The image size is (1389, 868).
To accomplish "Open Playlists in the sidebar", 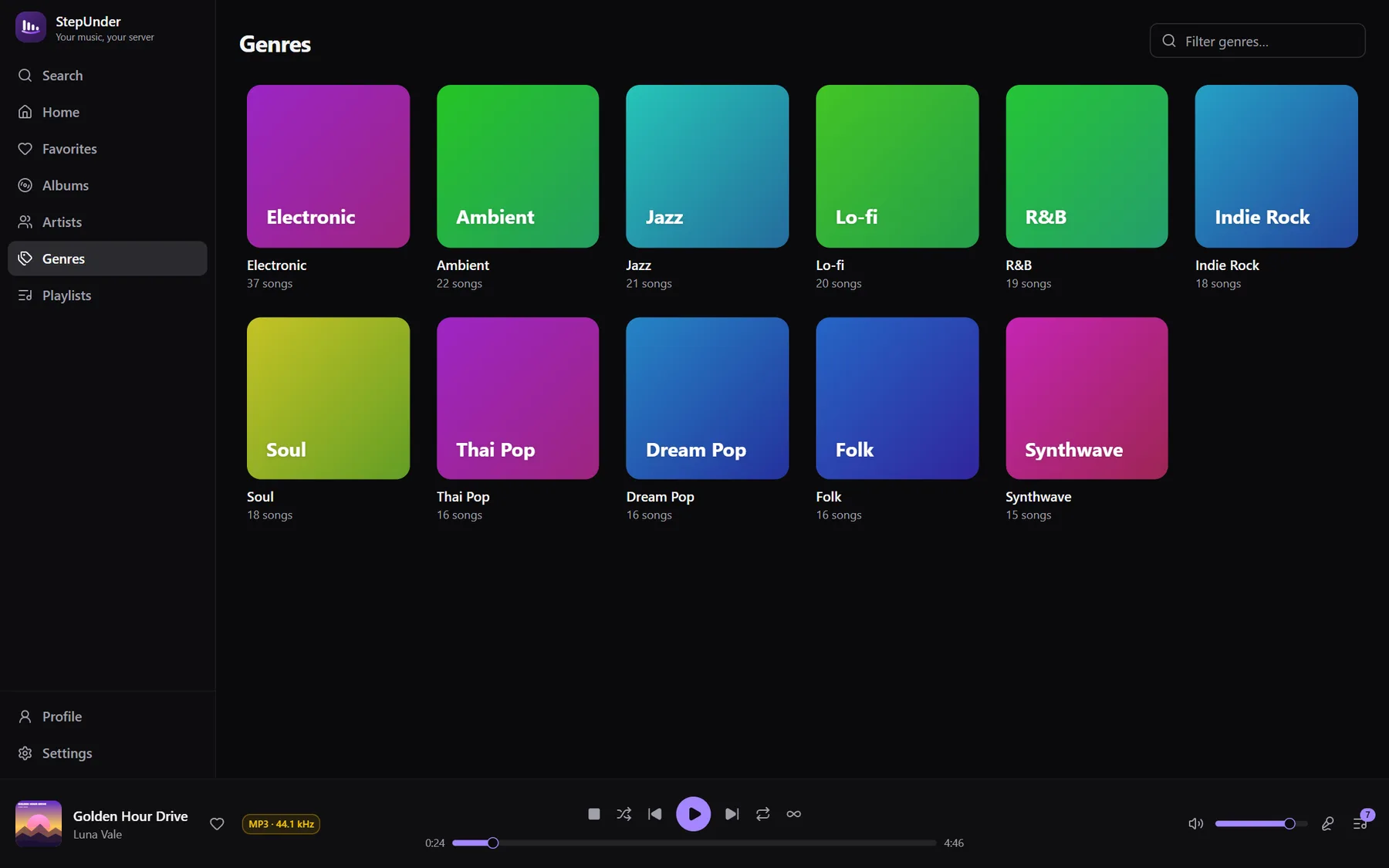I will click(107, 296).
